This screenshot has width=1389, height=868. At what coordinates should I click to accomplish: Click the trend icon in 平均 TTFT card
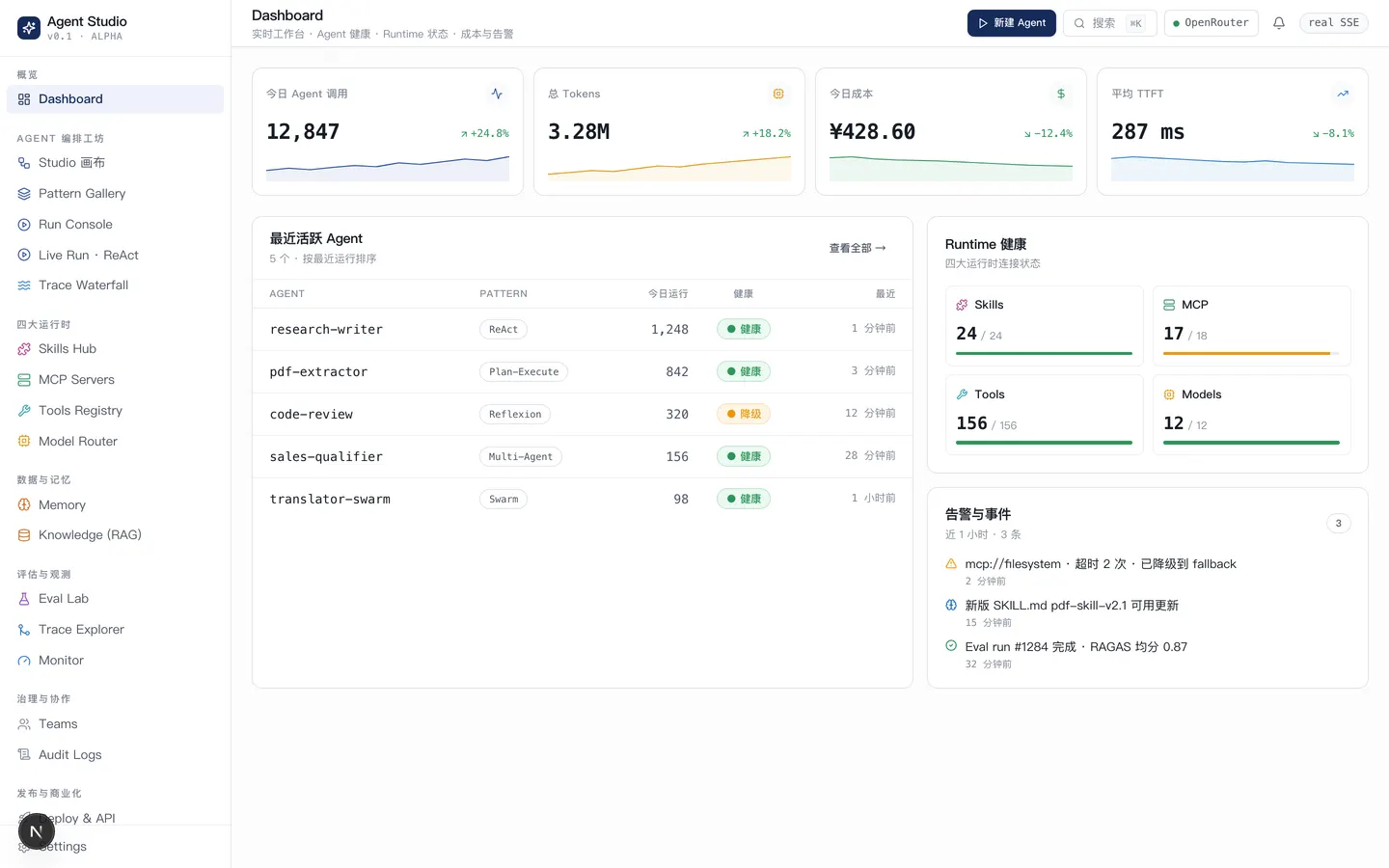(x=1342, y=94)
